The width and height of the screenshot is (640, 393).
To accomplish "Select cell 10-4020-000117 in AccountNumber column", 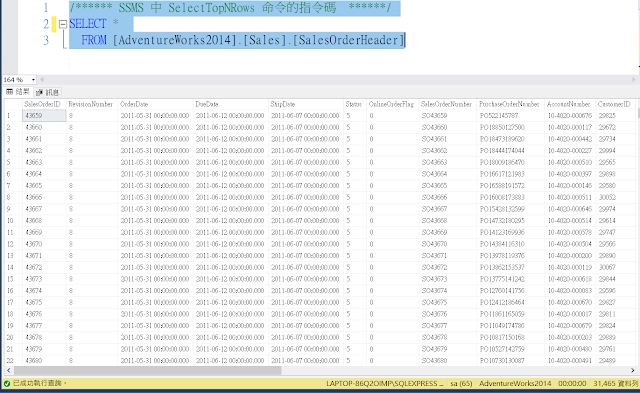I will pyautogui.click(x=570, y=127).
